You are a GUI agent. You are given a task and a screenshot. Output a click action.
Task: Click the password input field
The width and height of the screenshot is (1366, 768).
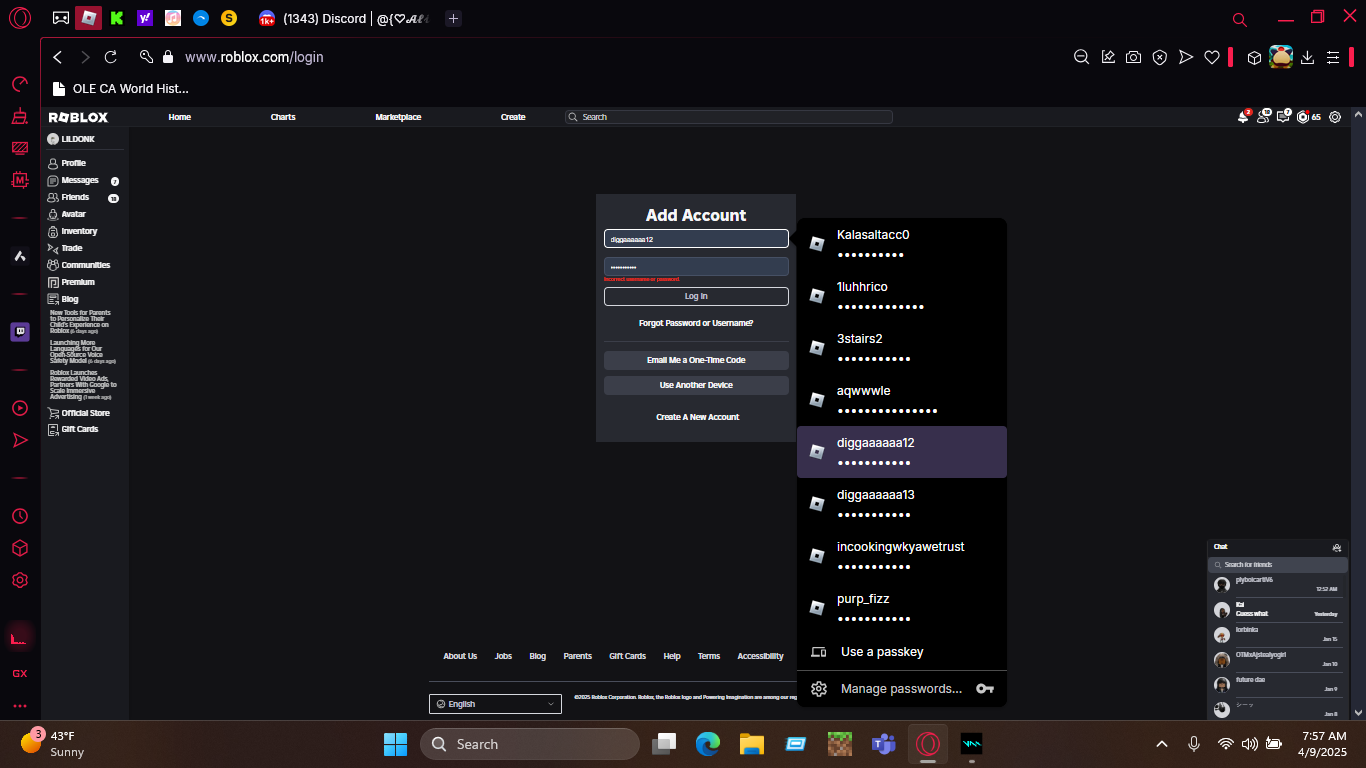point(696,266)
